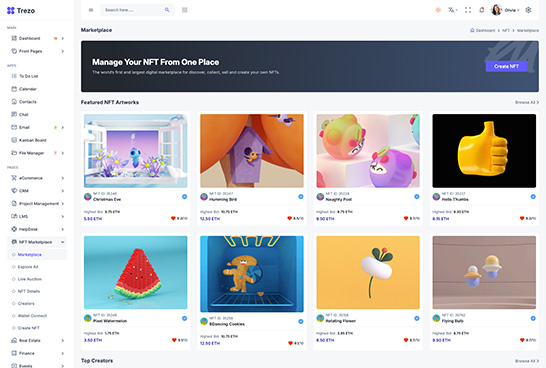
Task: Open the Pixel Watermelon artwork thumbnail
Action: [135, 272]
